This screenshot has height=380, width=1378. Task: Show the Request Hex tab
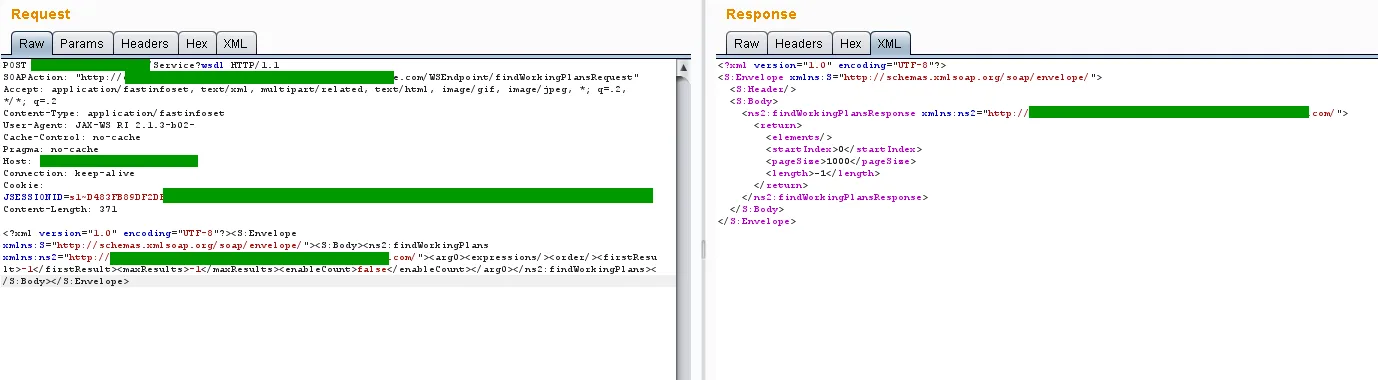(x=197, y=44)
